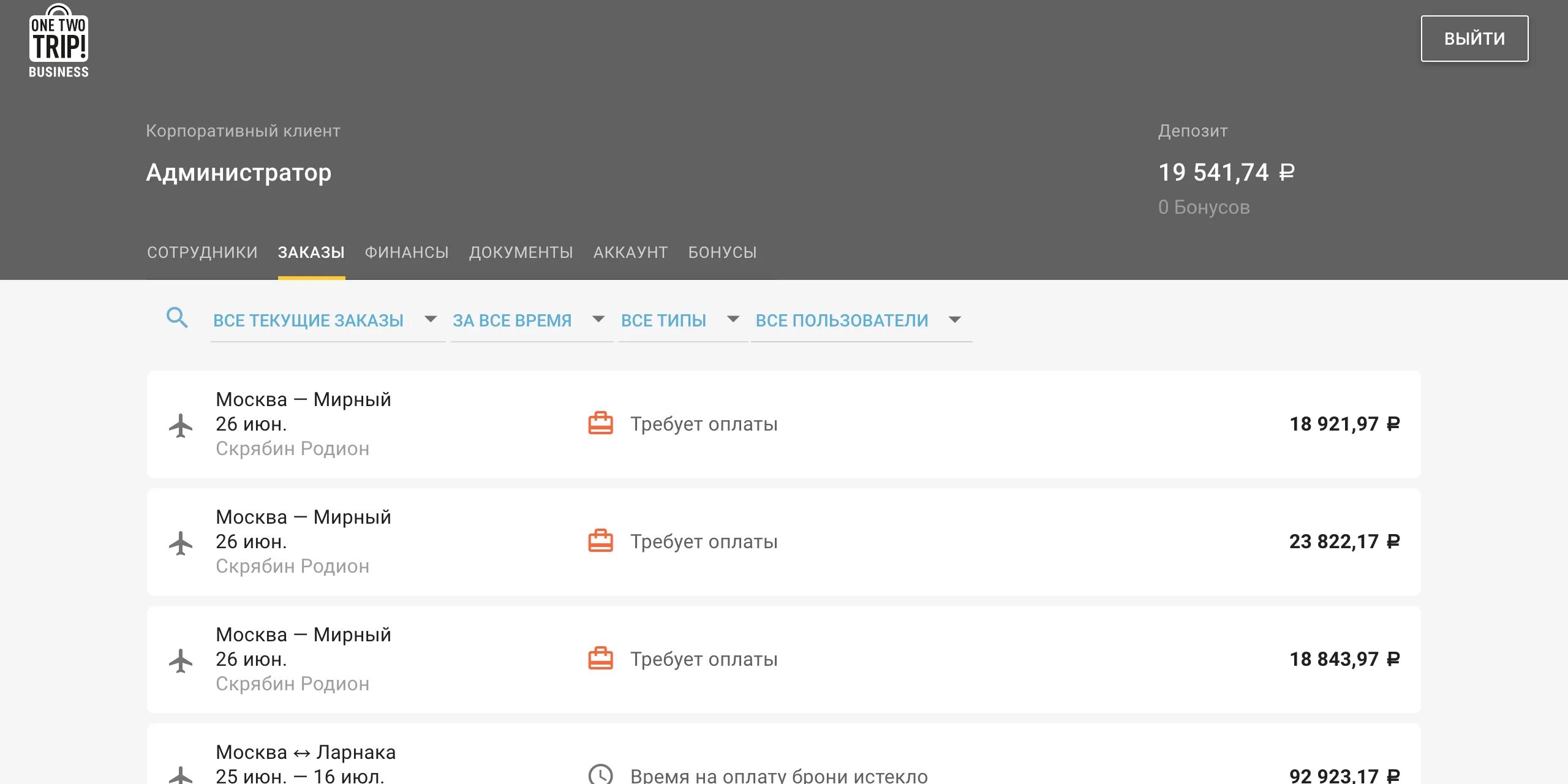Open the ЗА ВСЕ ВРЕМЯ period dropdown
The width and height of the screenshot is (1568, 784).
[532, 320]
